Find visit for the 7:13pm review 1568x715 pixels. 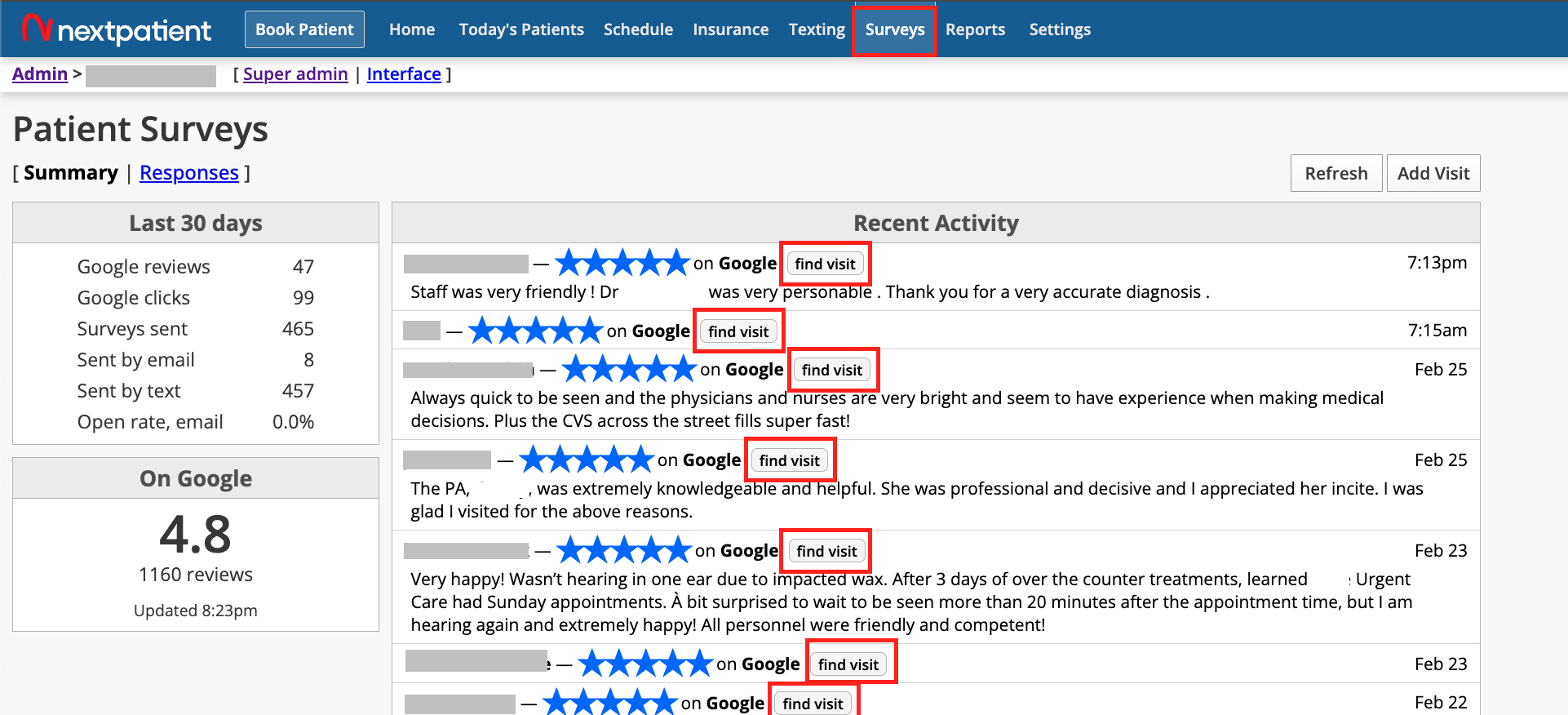tap(825, 264)
